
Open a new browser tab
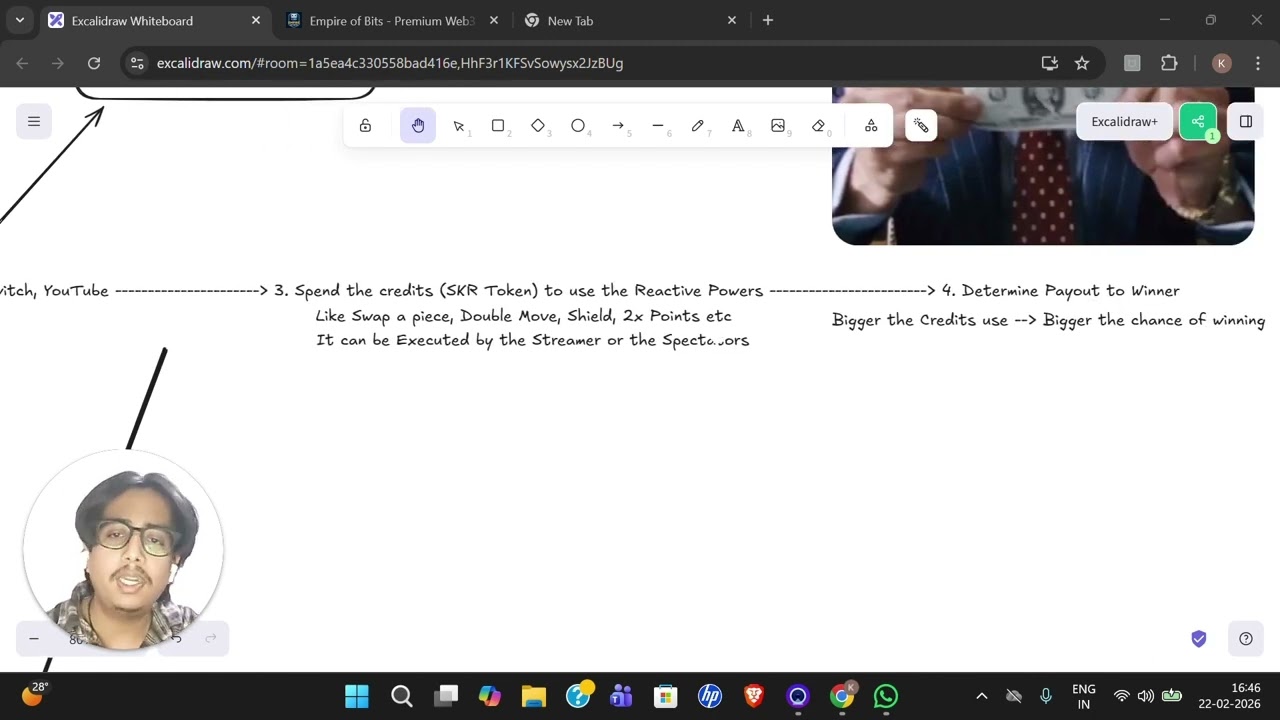click(x=768, y=20)
